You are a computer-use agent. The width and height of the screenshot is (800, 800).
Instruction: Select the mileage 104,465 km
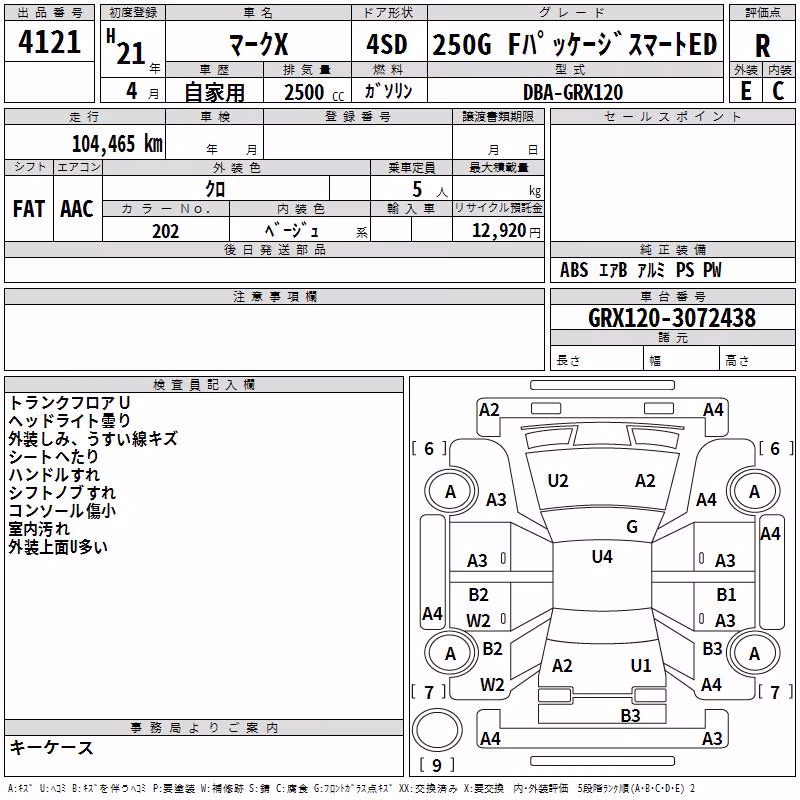tap(117, 143)
